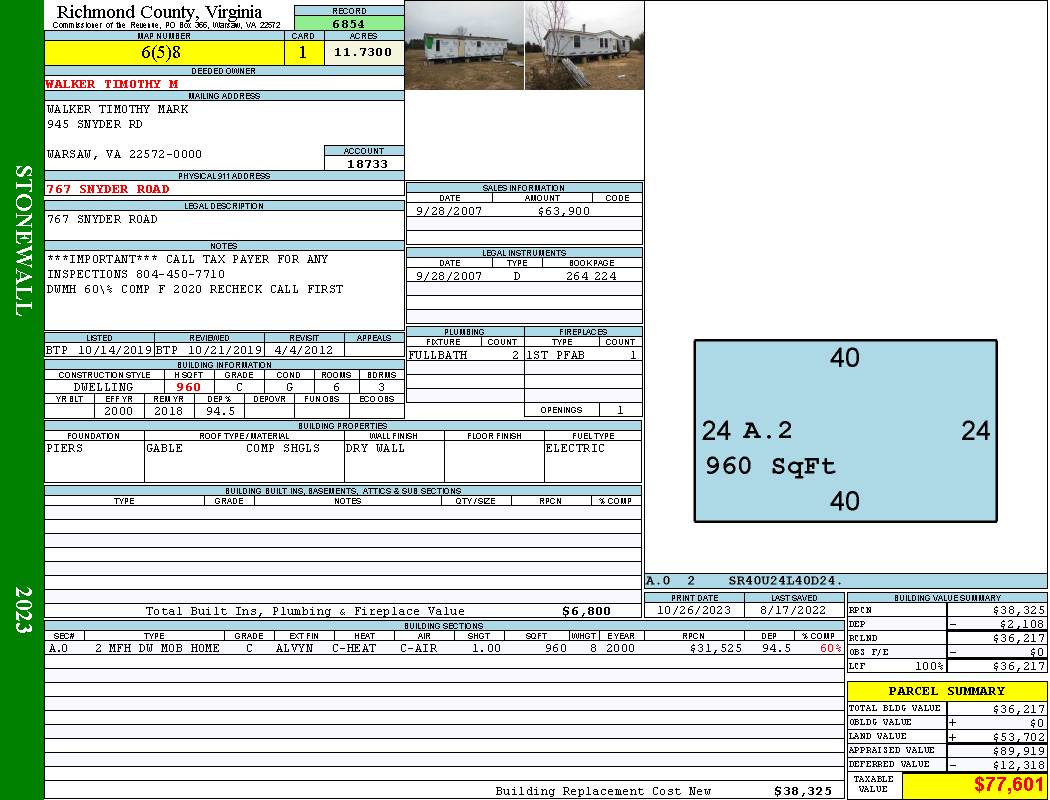
Task: Click deferred value $12,318
Action: tap(1018, 765)
